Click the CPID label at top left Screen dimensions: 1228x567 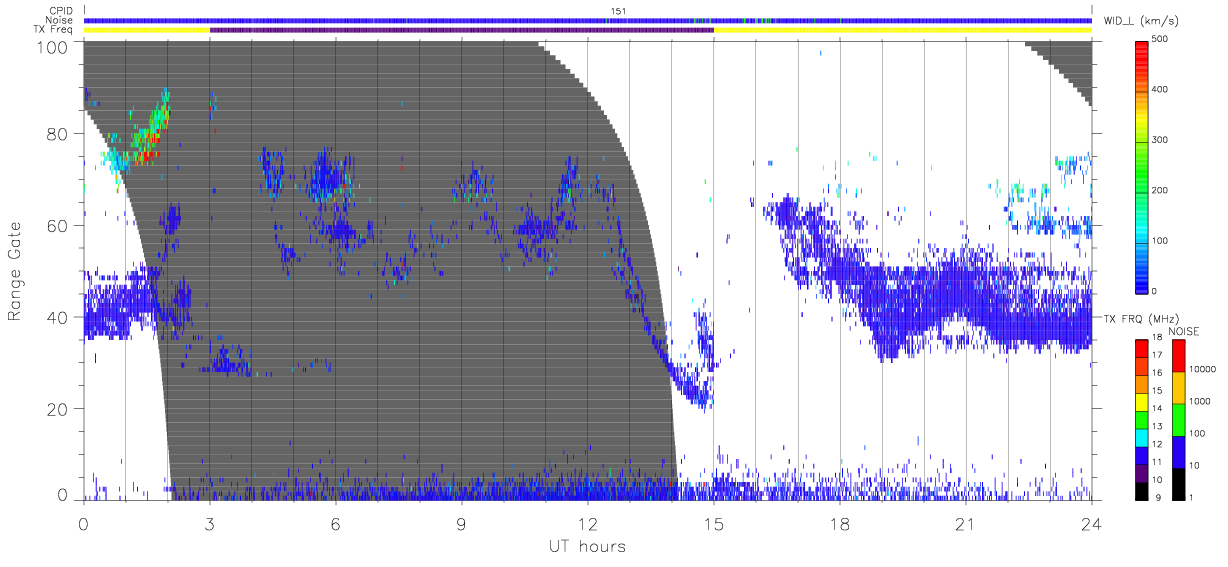click(x=59, y=11)
